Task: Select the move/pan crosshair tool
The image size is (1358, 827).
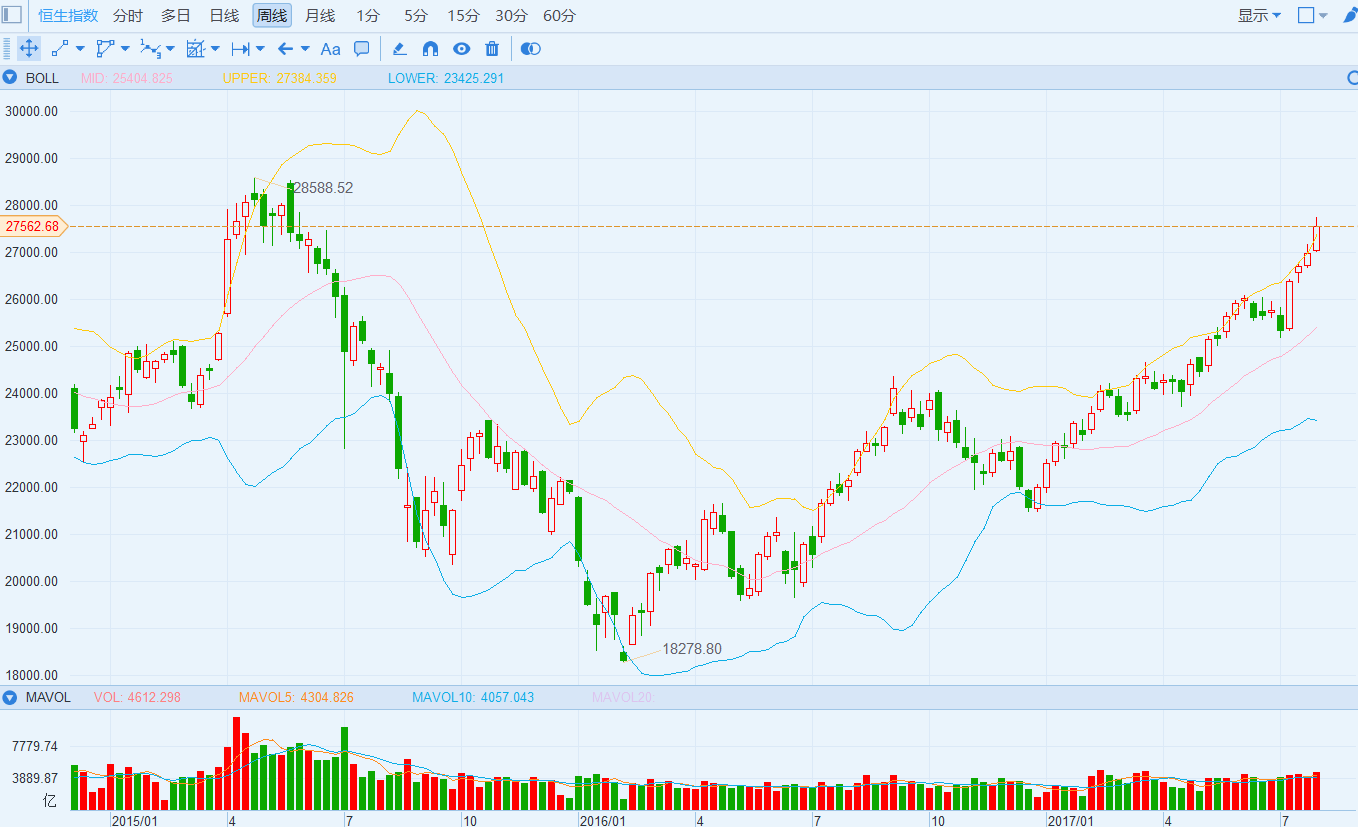Action: click(28, 48)
